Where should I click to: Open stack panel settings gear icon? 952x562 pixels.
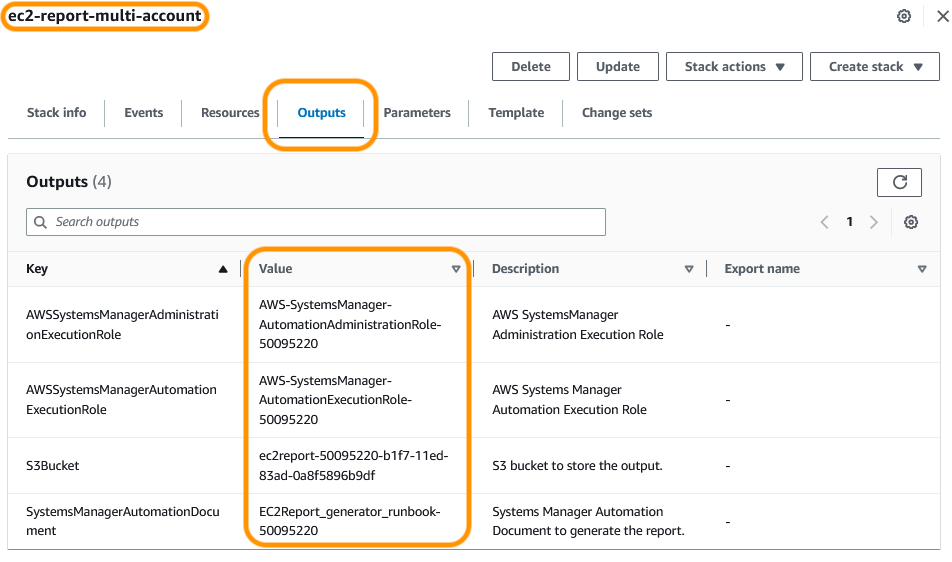(903, 16)
